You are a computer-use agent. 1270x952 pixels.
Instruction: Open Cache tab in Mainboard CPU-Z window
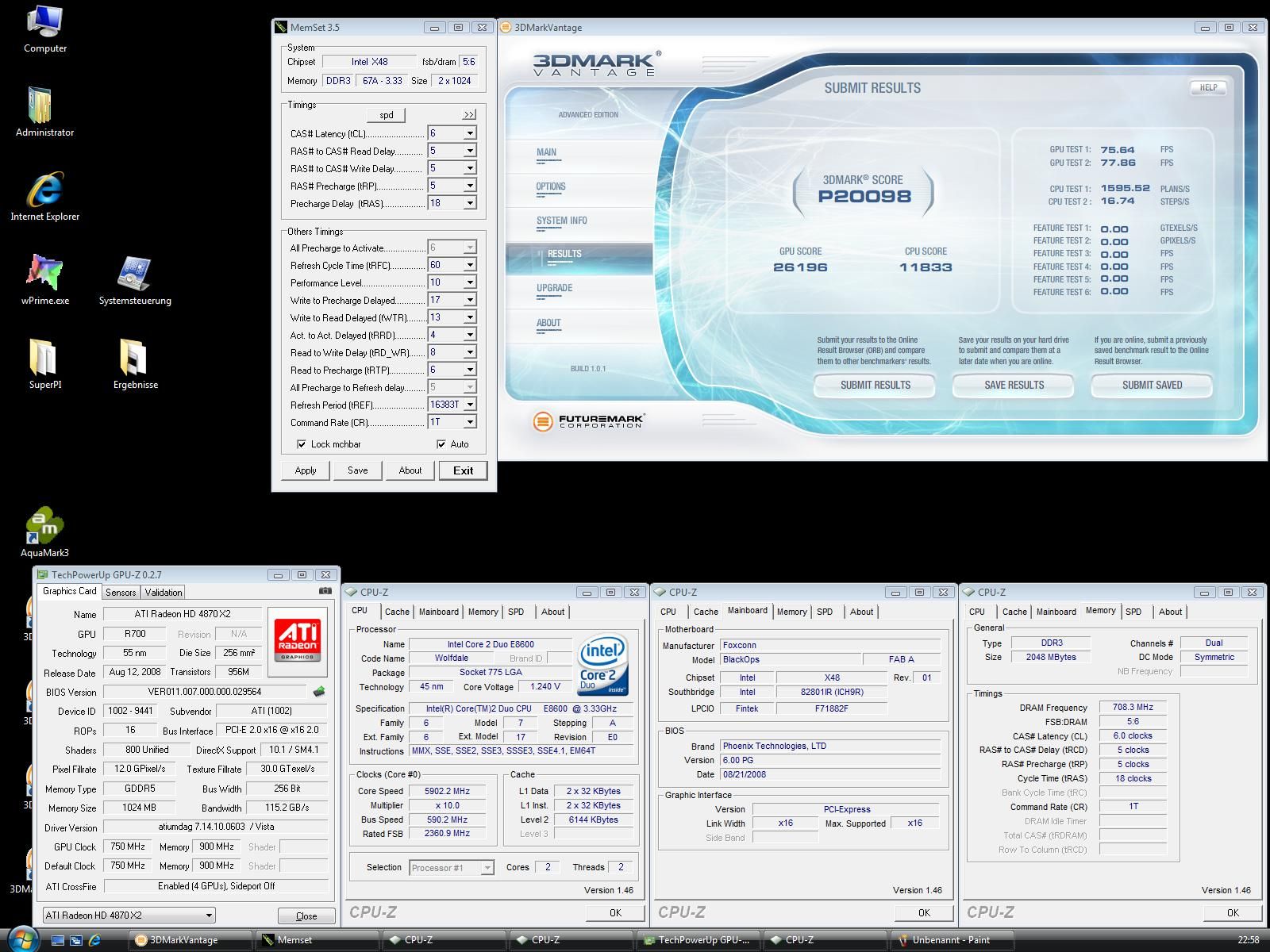click(706, 612)
